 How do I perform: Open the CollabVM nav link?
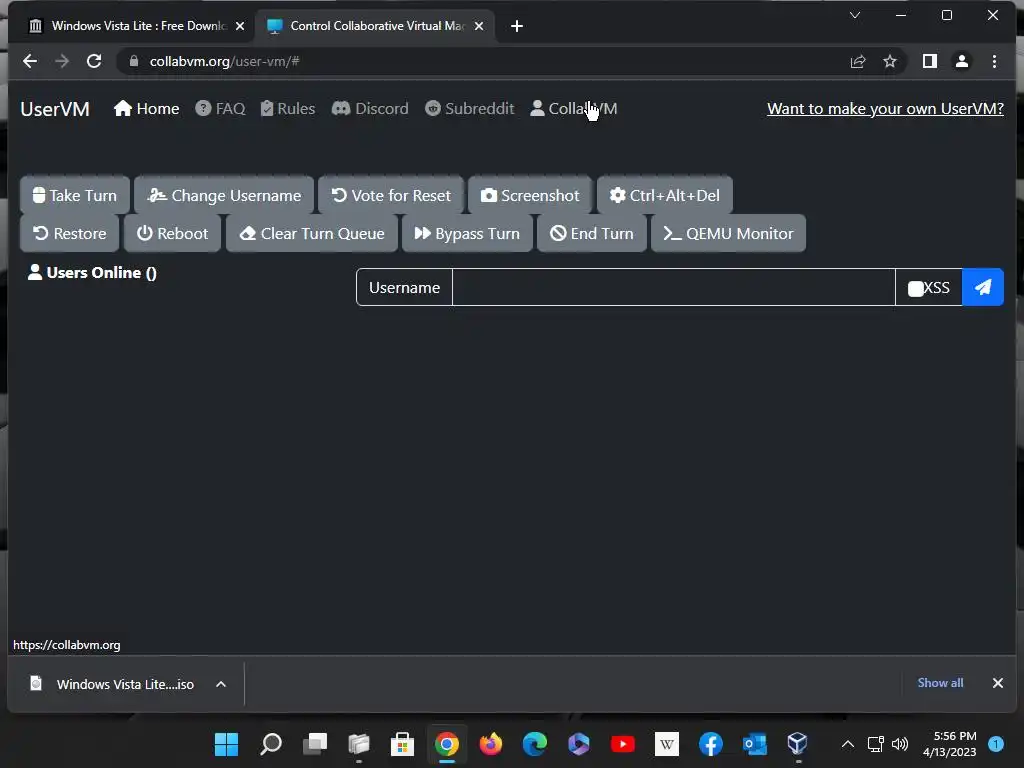573,108
